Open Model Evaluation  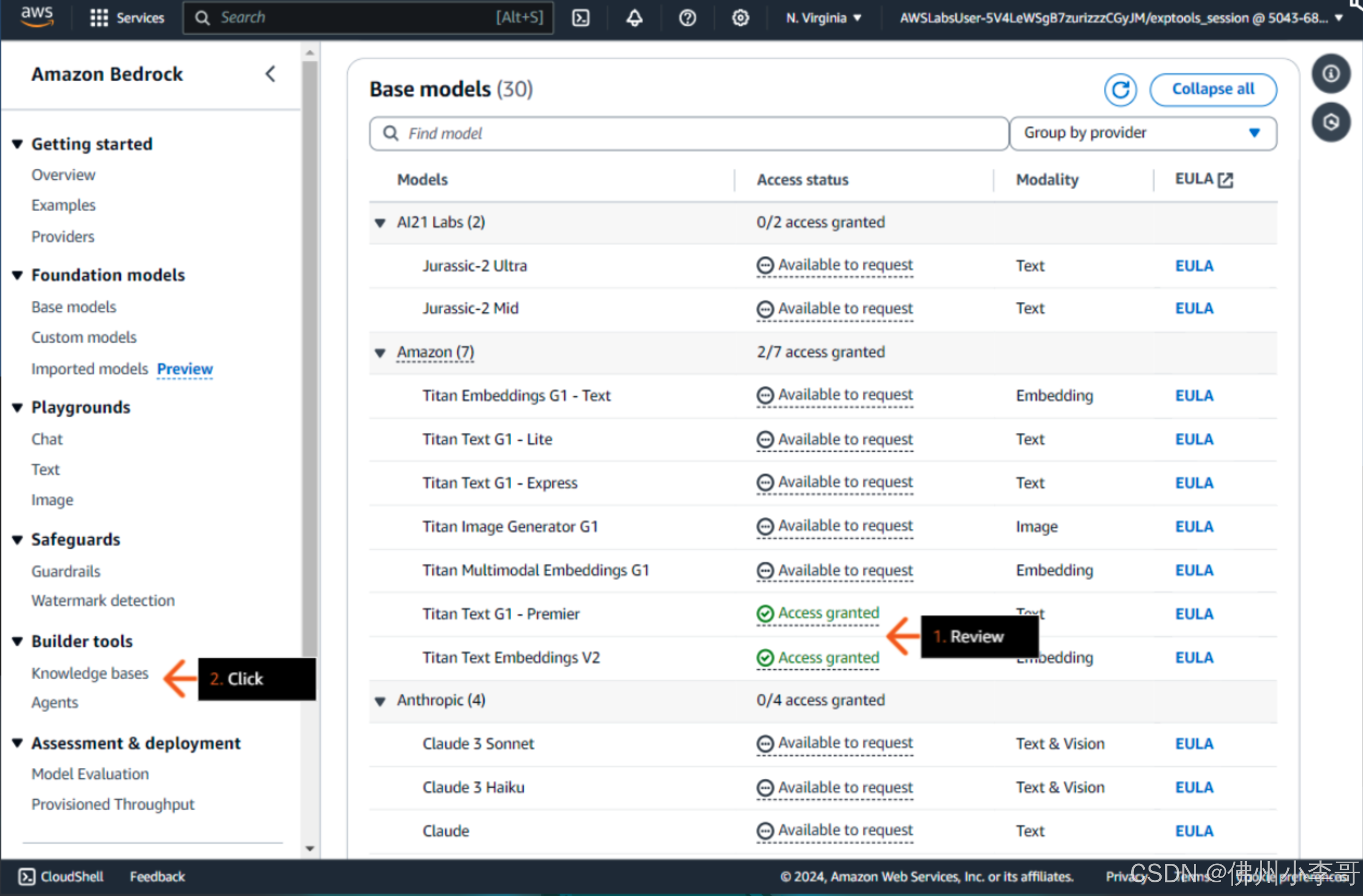[x=90, y=774]
